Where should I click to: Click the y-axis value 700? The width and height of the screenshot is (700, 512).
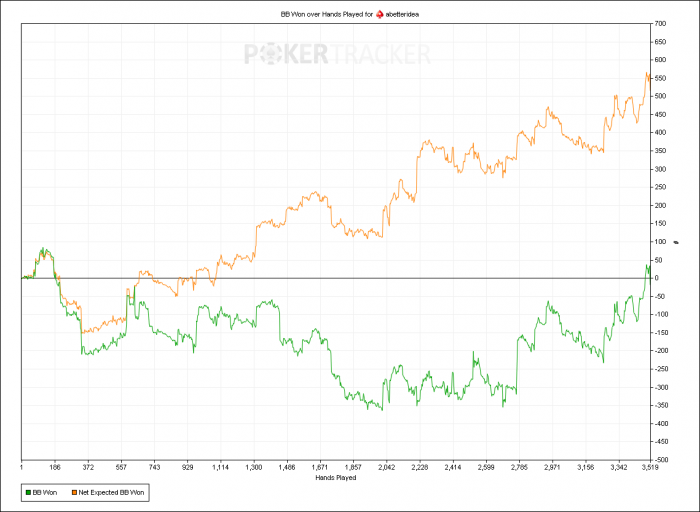(x=660, y=24)
